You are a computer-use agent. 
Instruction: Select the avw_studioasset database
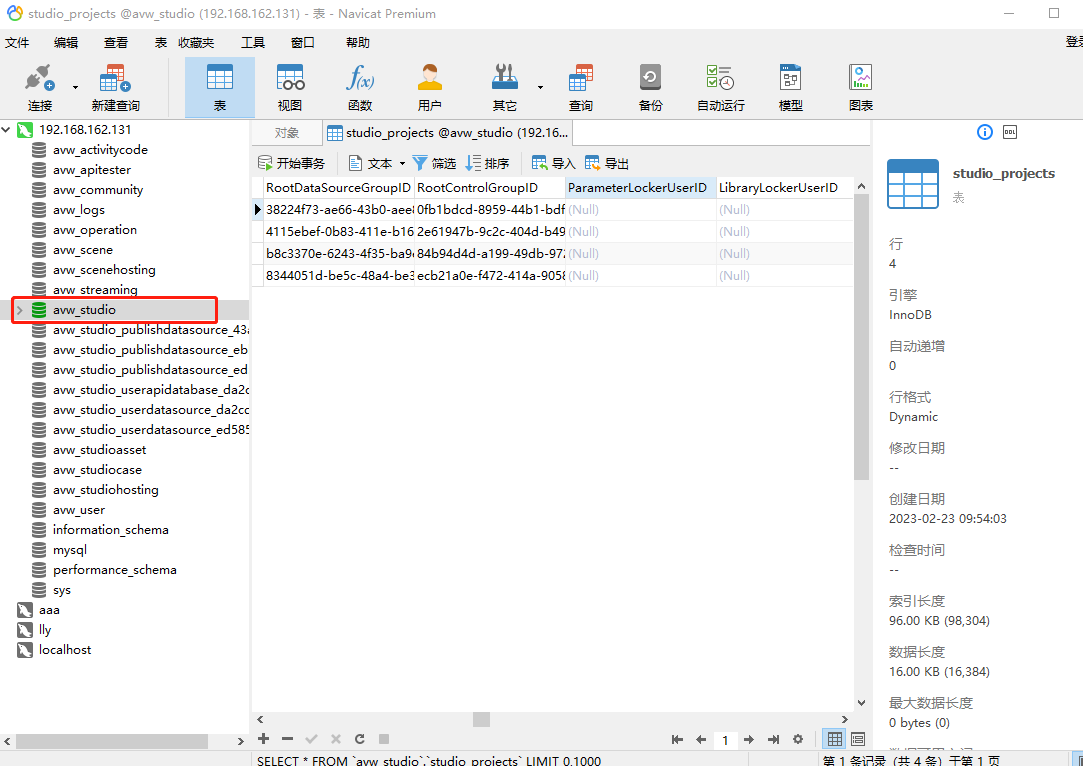(x=99, y=450)
